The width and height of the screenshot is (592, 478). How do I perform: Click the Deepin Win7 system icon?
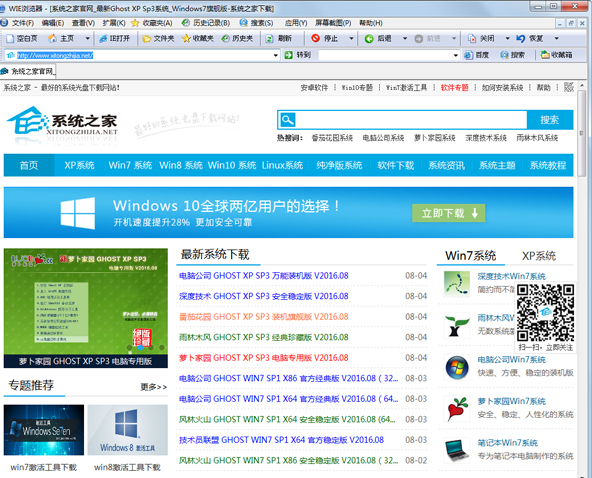(x=457, y=283)
